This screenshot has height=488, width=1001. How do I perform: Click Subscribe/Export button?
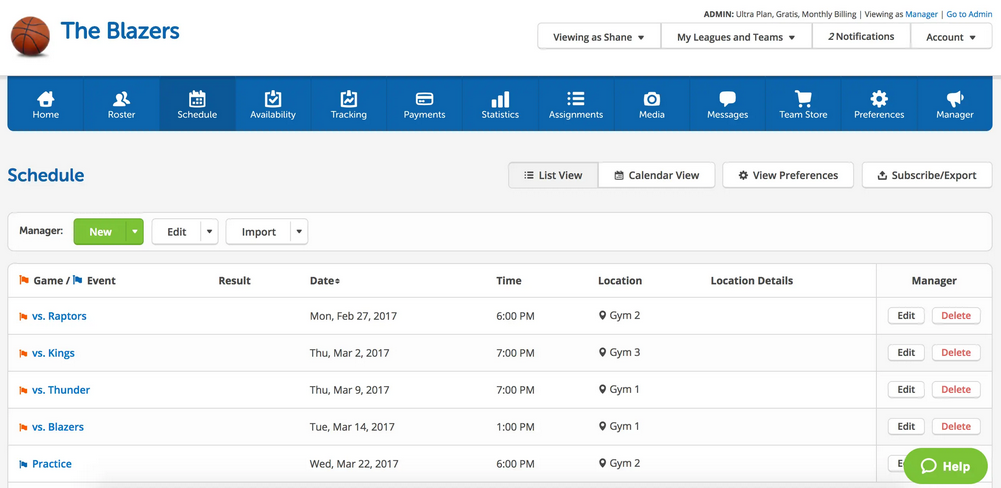(x=927, y=175)
